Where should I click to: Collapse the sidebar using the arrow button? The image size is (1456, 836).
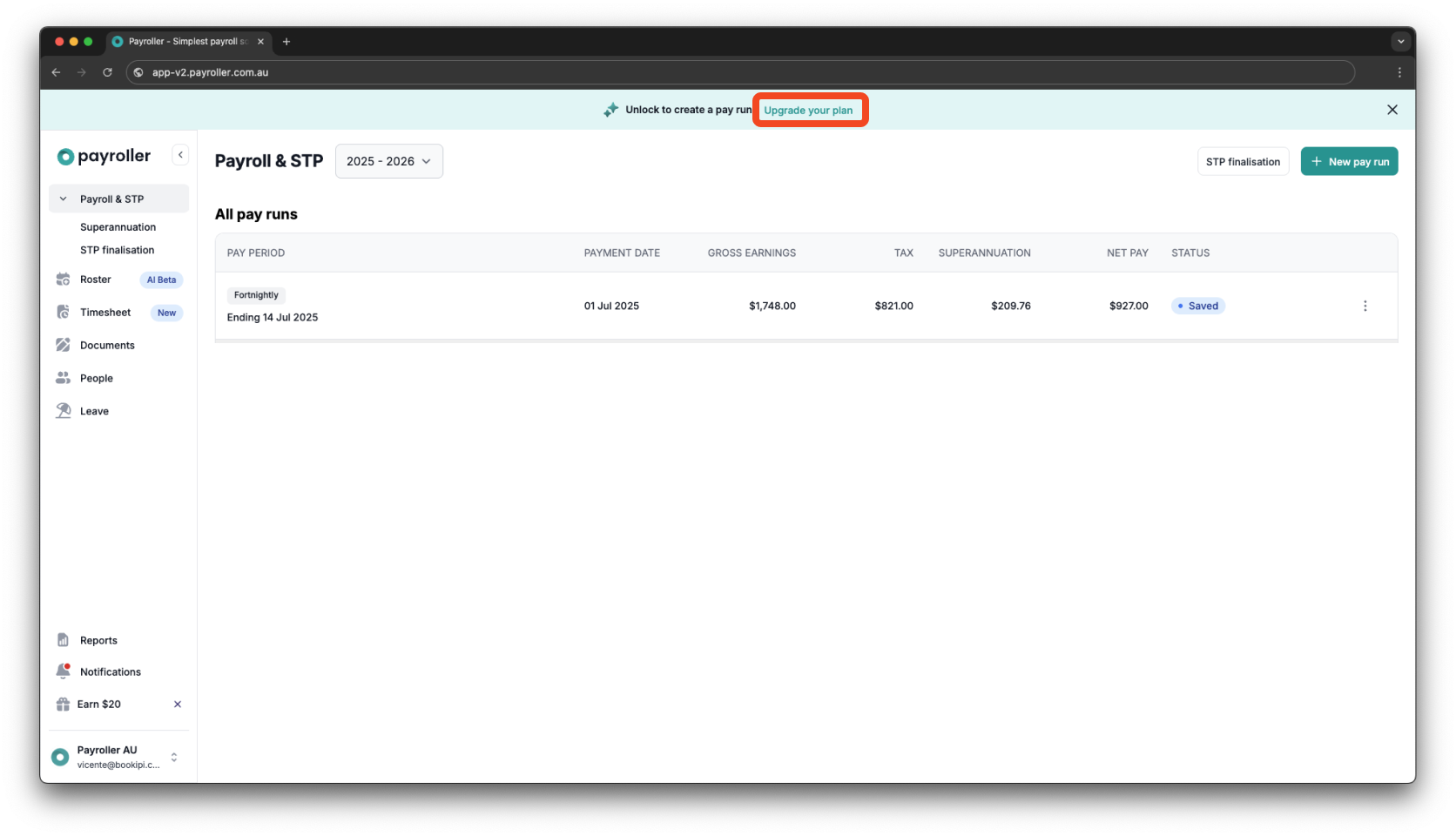coord(180,154)
